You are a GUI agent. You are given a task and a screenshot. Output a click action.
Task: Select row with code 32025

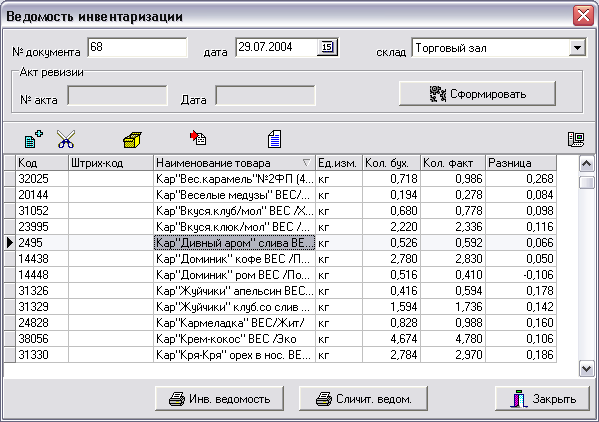(280, 179)
